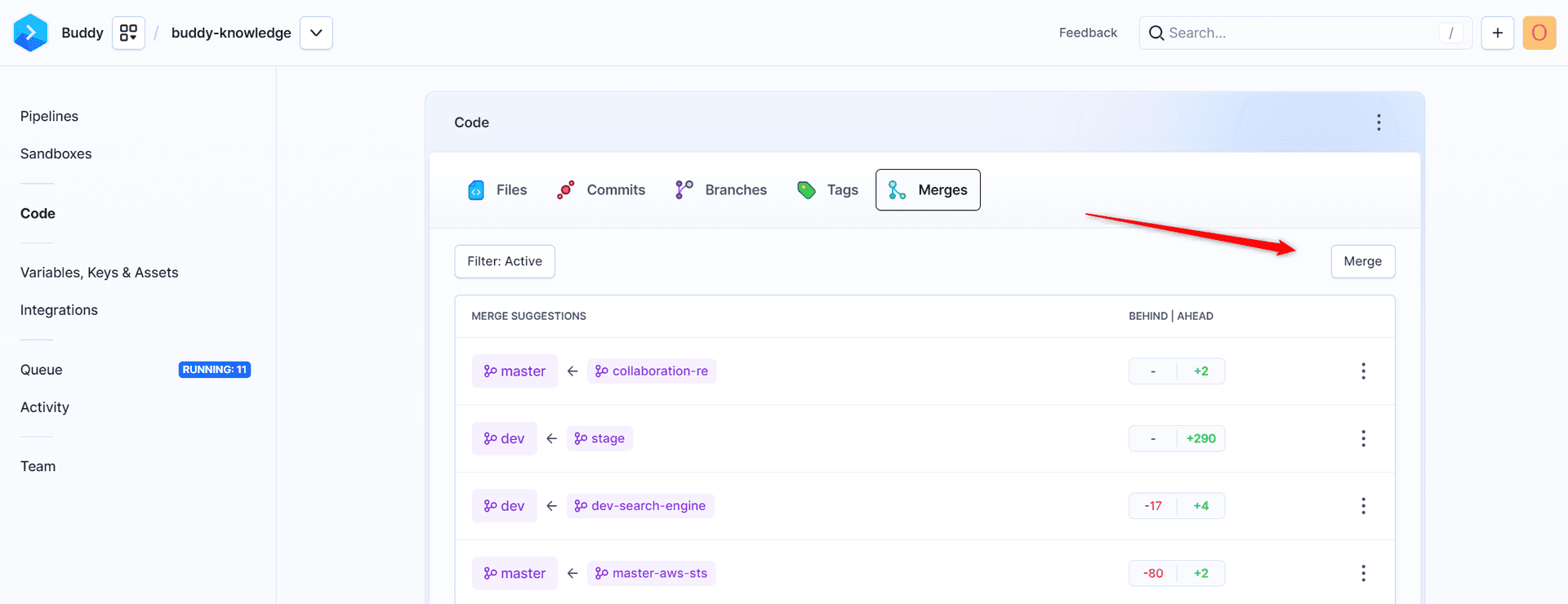Focus the Search input field

click(x=1305, y=33)
